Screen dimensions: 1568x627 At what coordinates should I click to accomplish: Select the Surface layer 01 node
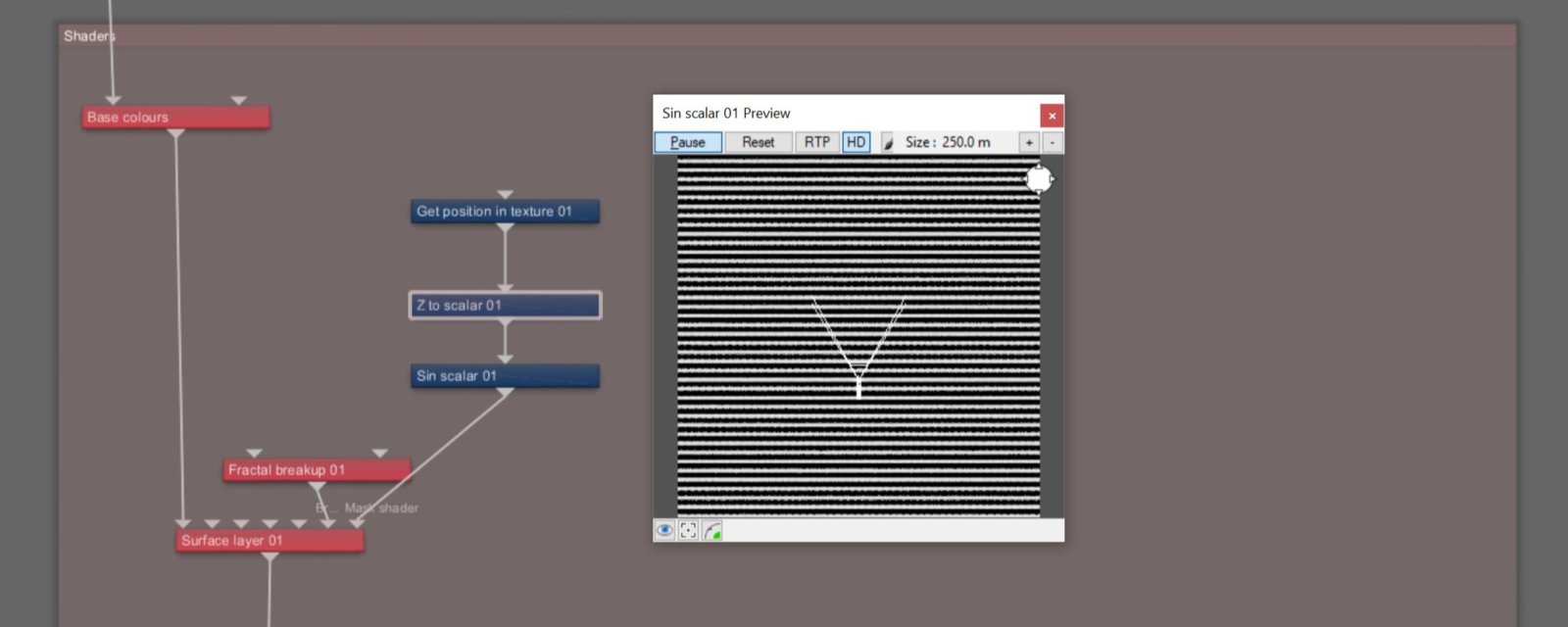[269, 541]
